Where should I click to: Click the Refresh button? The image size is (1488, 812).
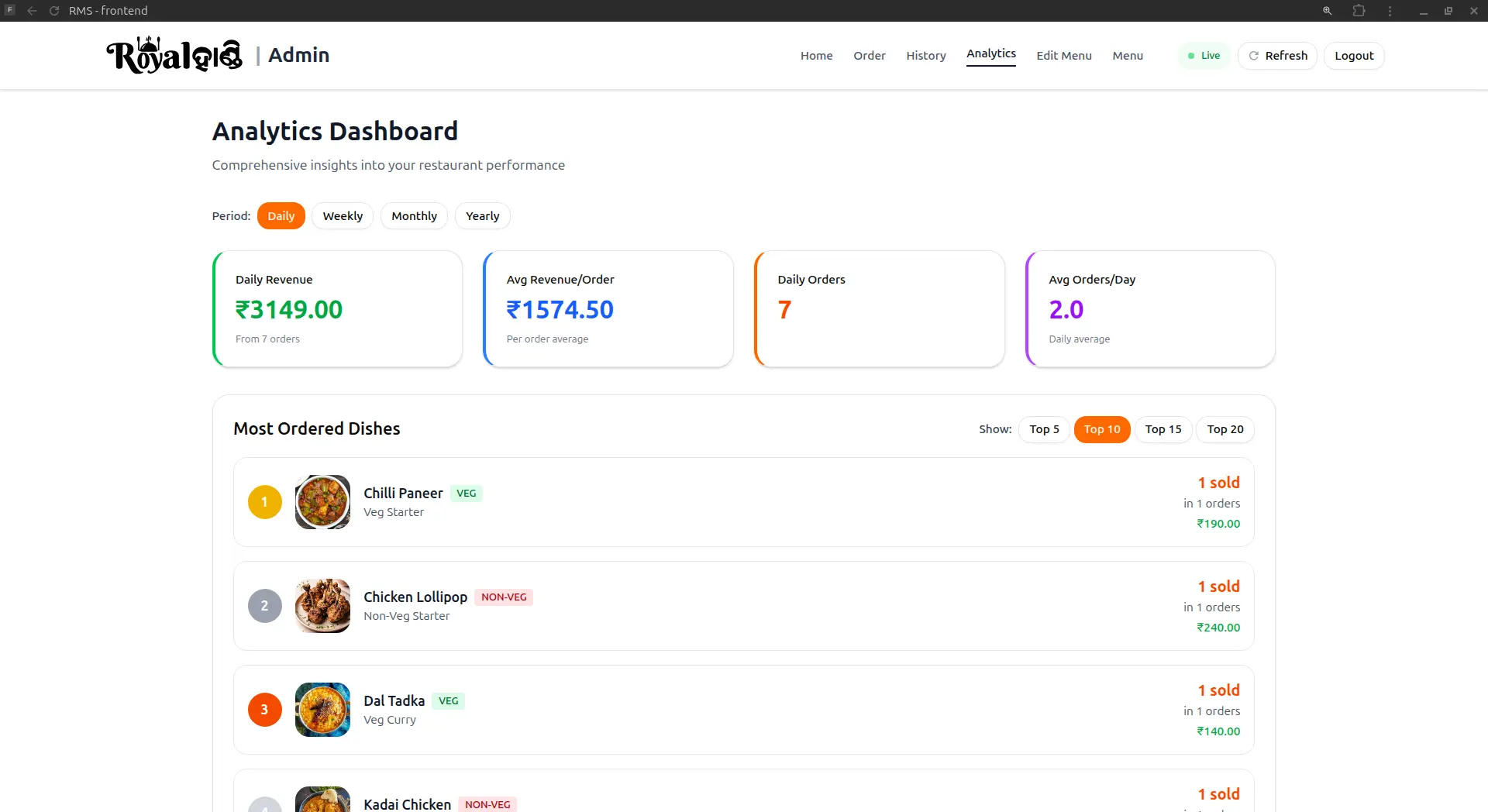click(x=1277, y=56)
